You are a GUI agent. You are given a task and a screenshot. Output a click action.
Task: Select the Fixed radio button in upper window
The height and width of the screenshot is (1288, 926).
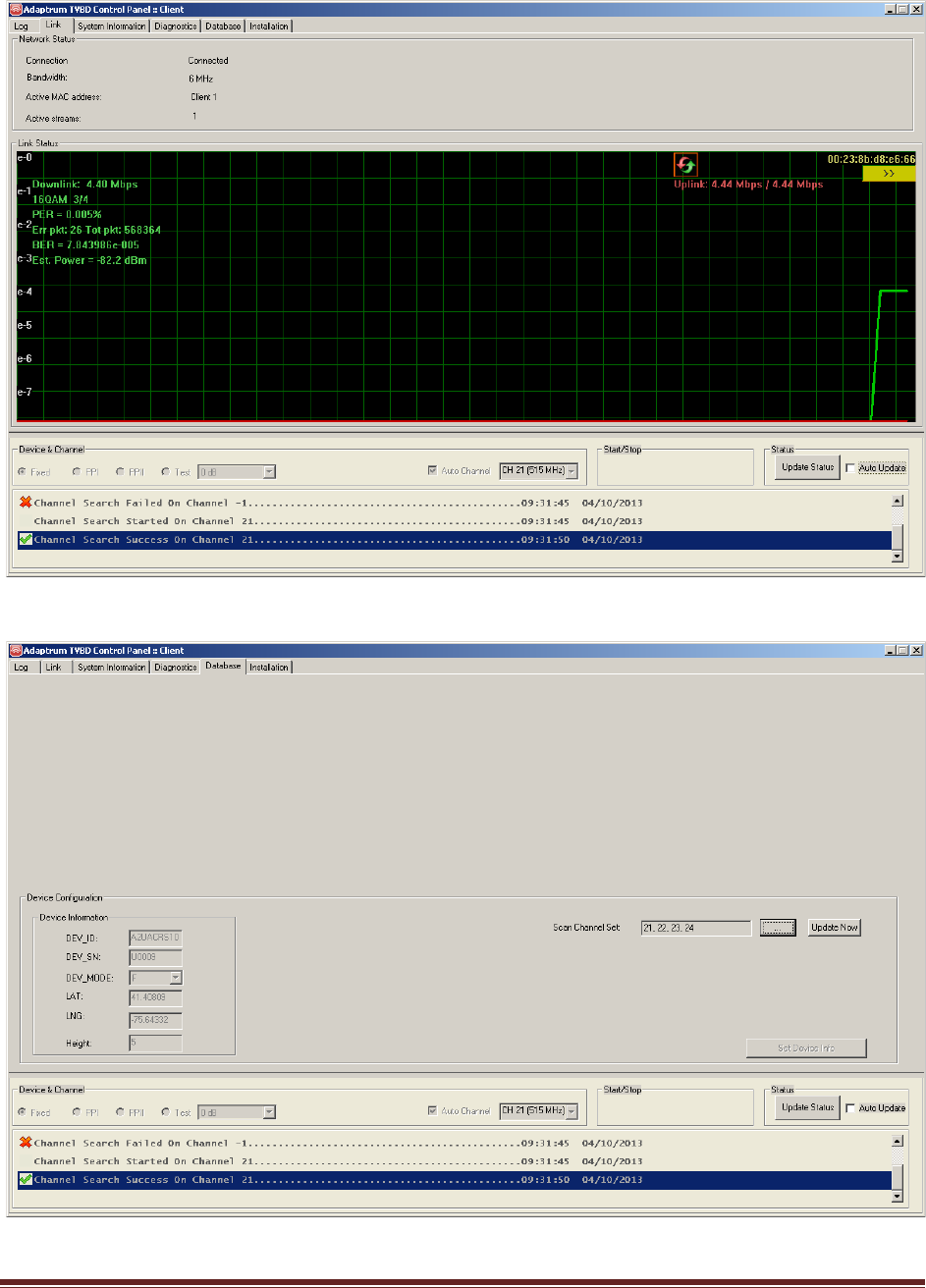[x=24, y=472]
